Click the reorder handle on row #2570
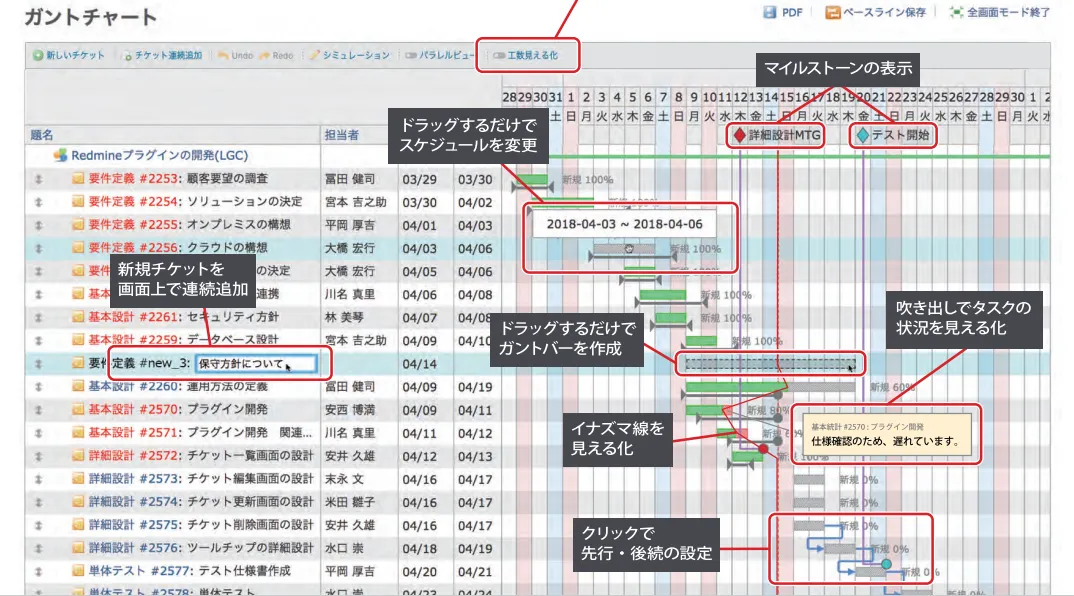 click(x=38, y=410)
